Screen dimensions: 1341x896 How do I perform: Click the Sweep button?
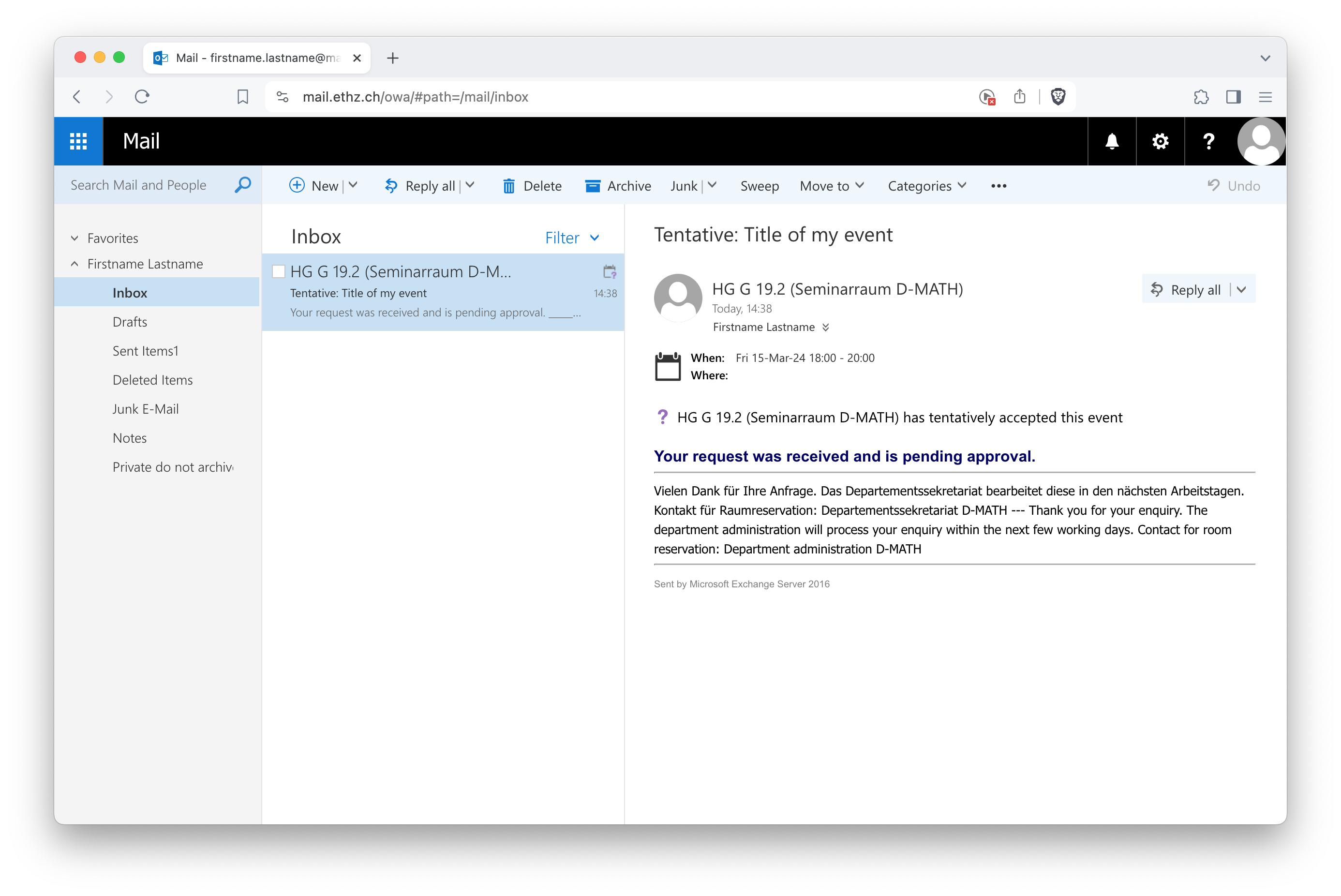pos(760,186)
